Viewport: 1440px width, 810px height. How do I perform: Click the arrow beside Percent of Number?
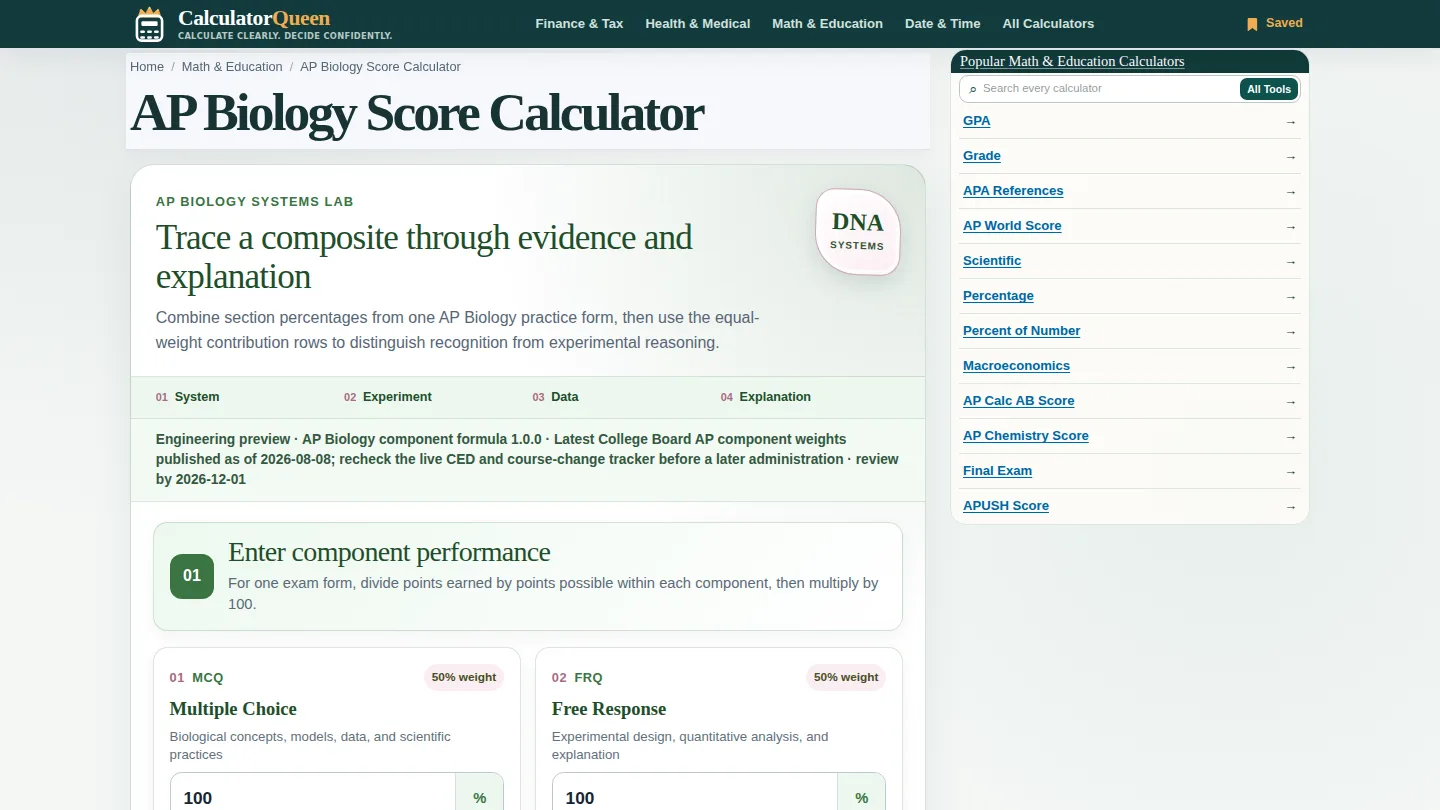[x=1291, y=332]
